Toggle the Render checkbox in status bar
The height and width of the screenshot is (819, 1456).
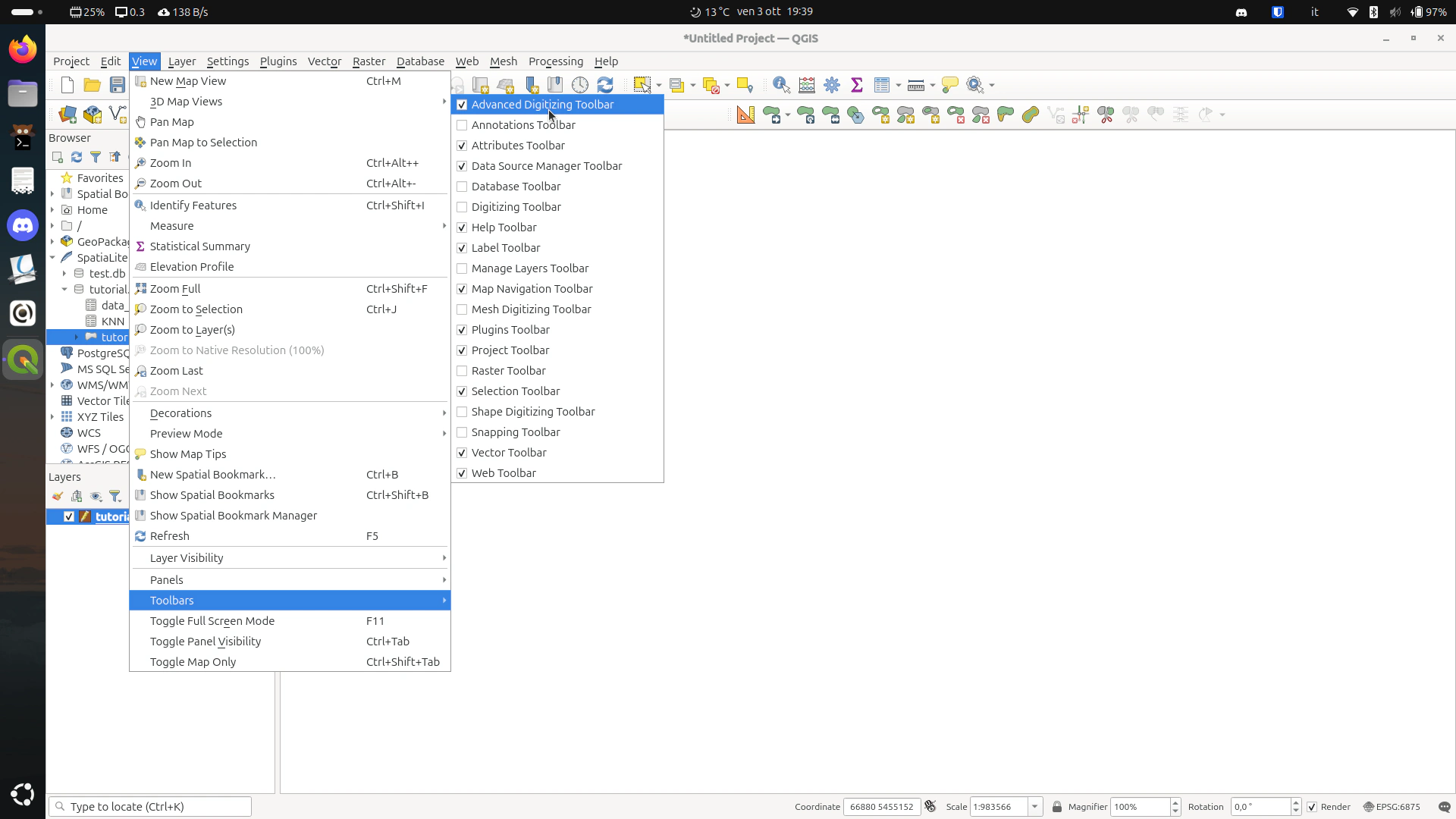(1312, 807)
